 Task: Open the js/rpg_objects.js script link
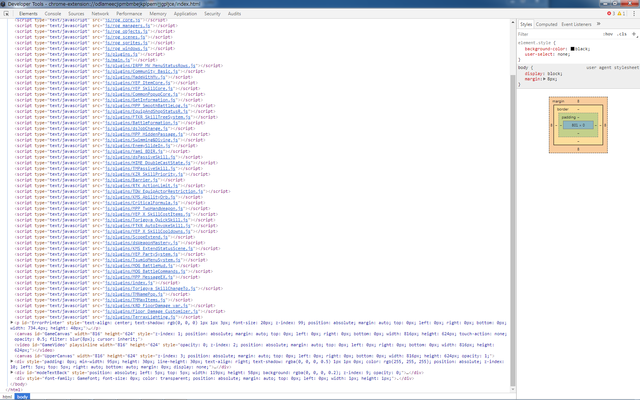tap(126, 31)
